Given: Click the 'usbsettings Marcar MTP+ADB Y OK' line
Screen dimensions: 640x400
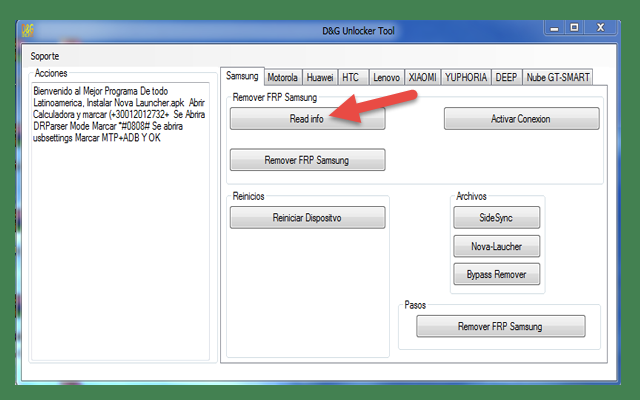Looking at the screenshot, I should coord(97,138).
